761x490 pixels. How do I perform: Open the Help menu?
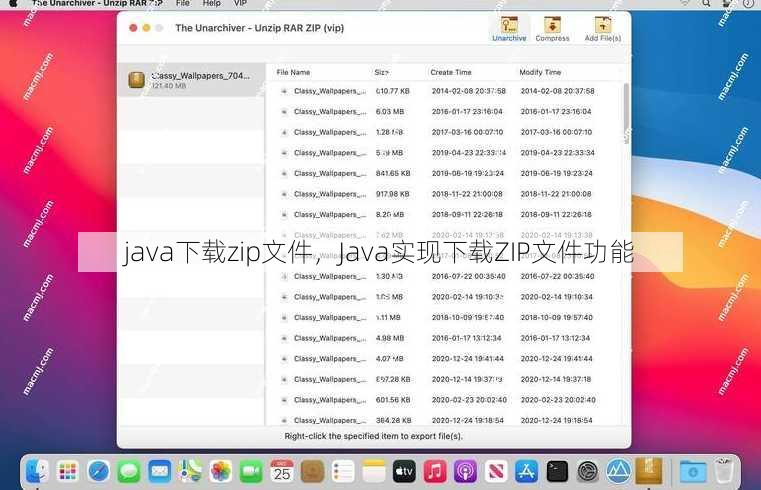[x=212, y=3]
